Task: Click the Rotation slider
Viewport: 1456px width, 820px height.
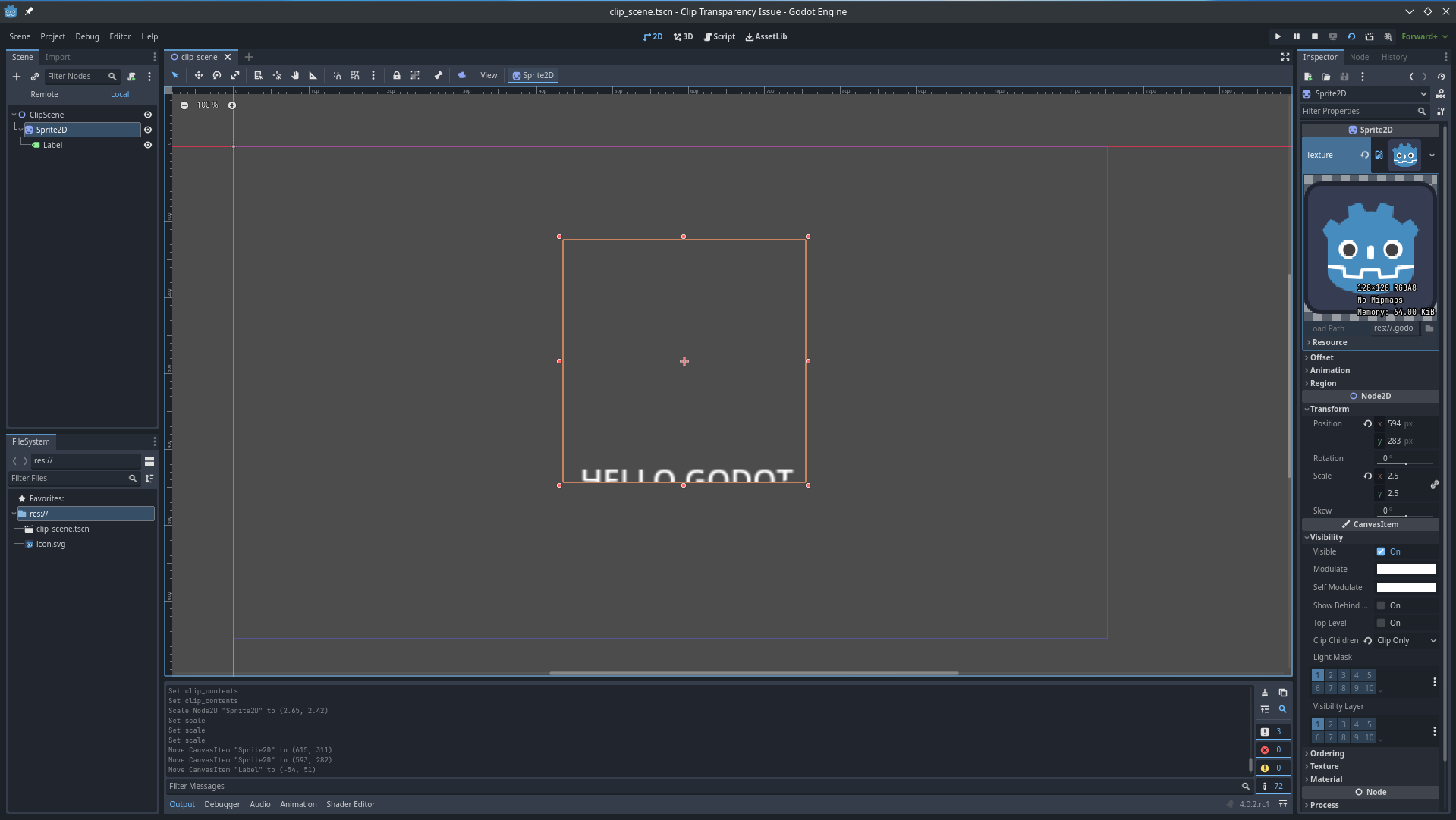Action: (x=1406, y=463)
